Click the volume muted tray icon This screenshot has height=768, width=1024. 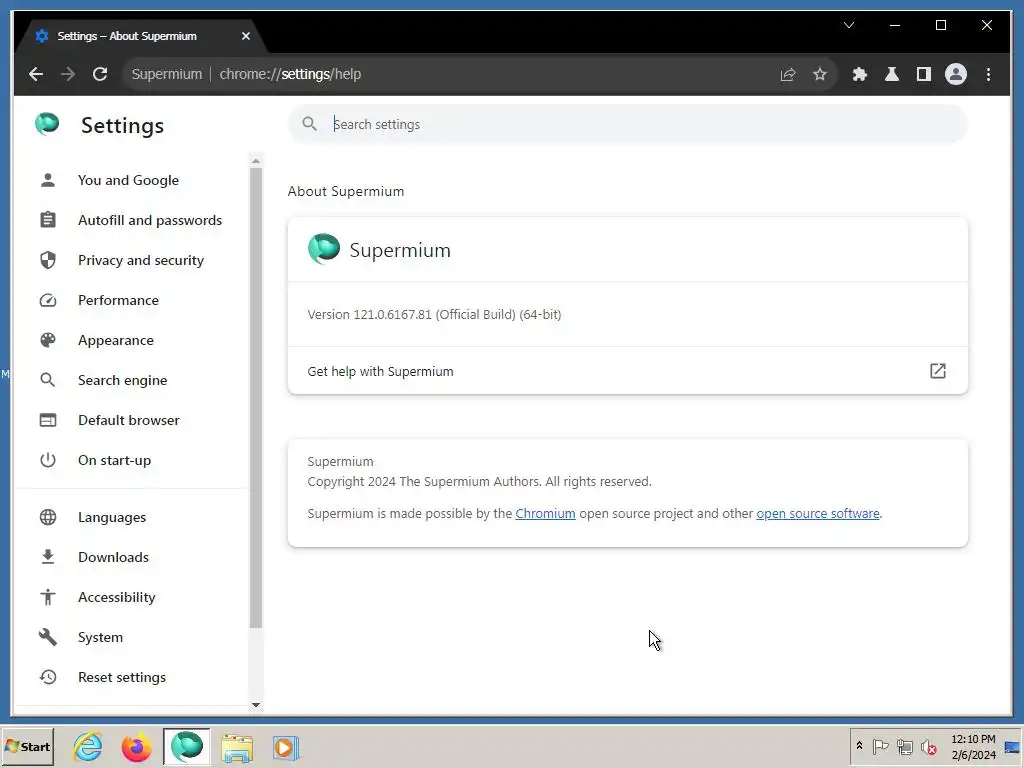(928, 746)
